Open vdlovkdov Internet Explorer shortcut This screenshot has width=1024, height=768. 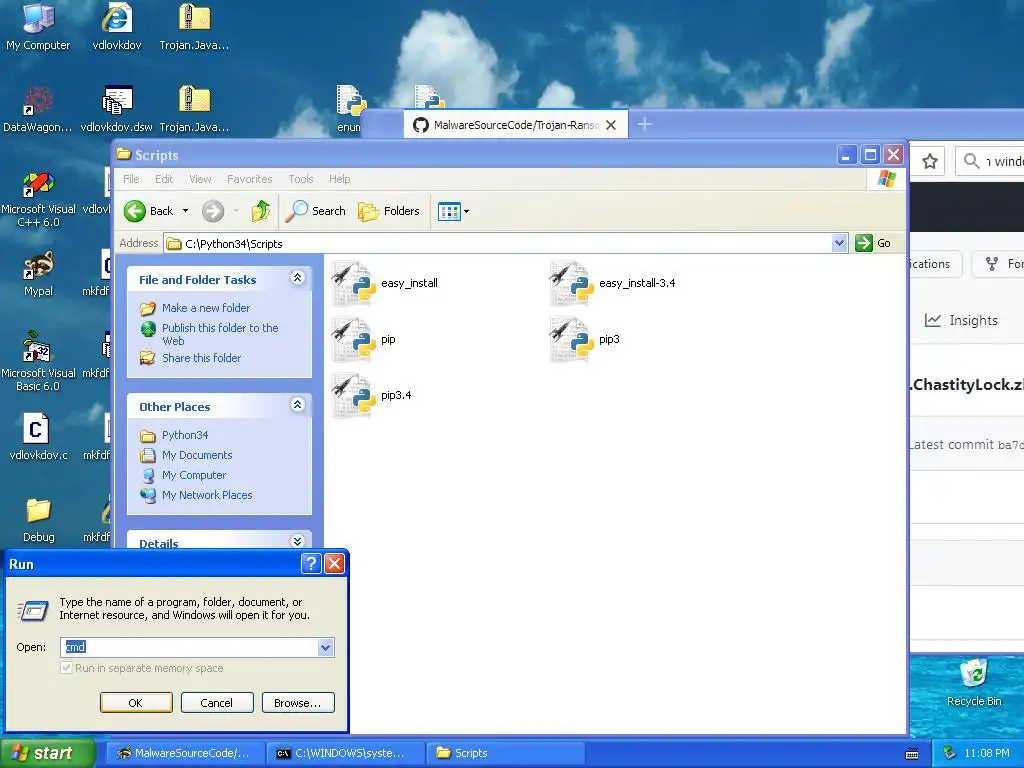tap(117, 27)
